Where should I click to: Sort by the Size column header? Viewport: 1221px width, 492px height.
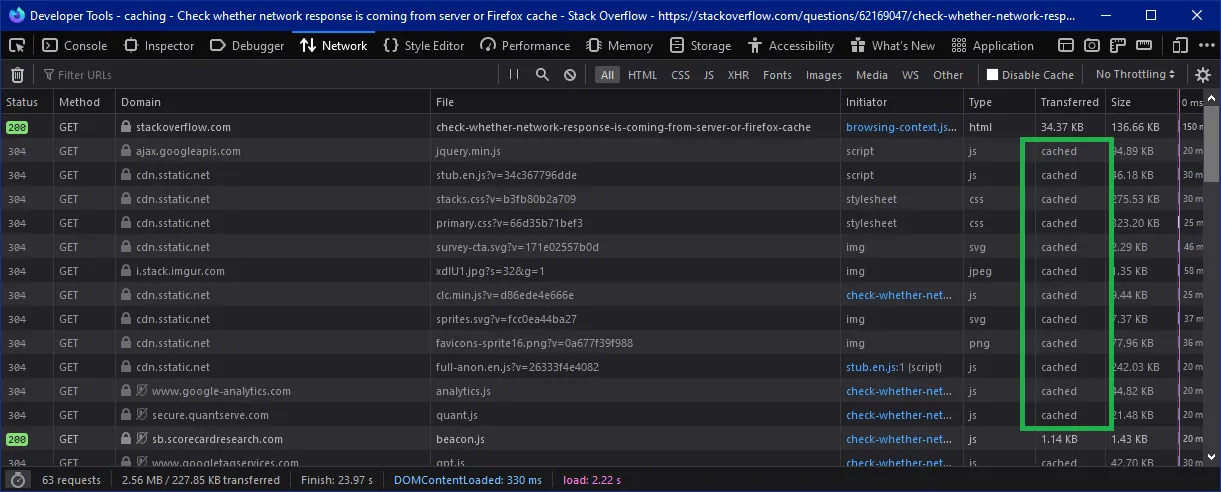pos(1141,102)
